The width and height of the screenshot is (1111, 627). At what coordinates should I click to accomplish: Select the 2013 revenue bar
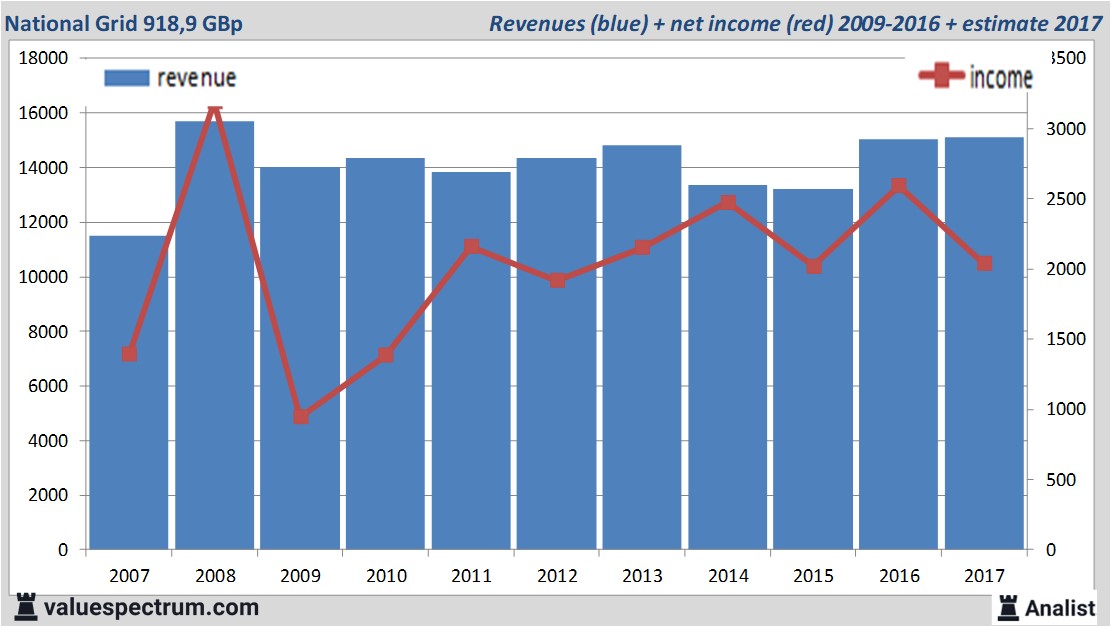tap(642, 347)
